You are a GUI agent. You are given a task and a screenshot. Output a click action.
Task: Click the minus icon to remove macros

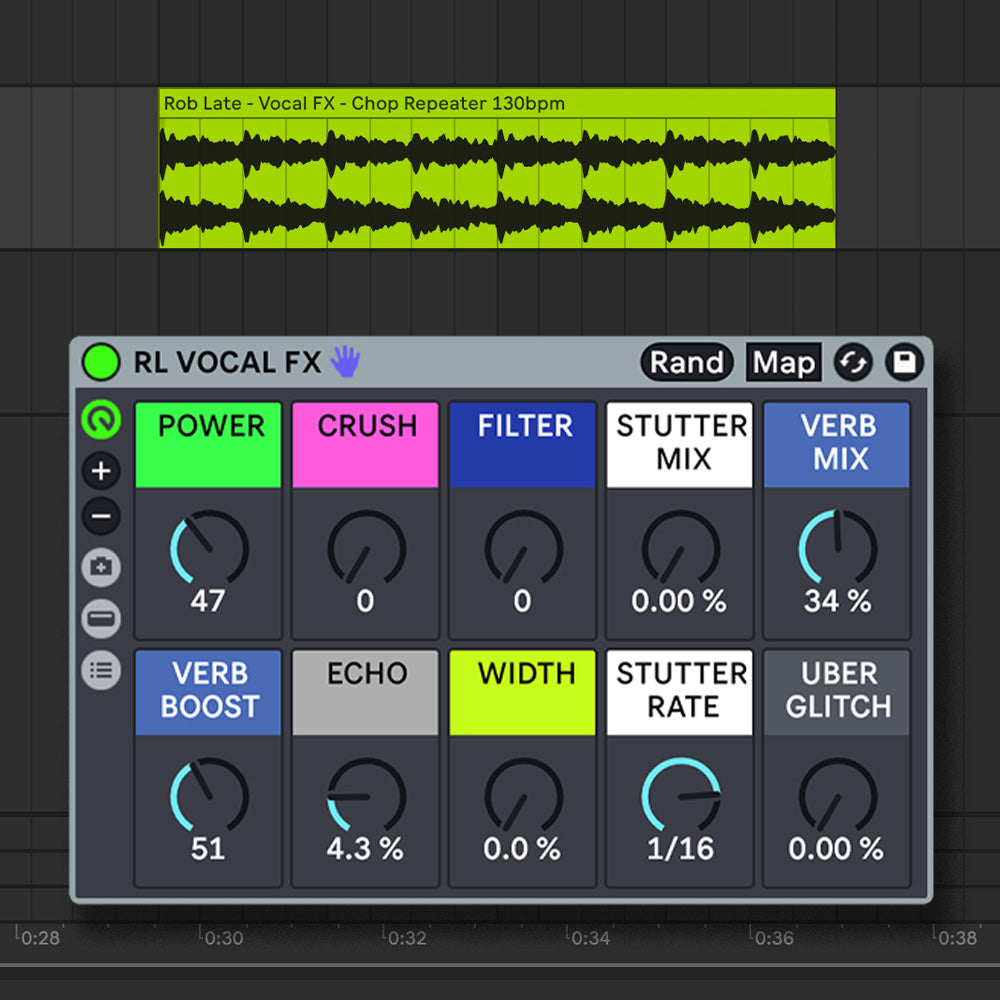tap(101, 517)
